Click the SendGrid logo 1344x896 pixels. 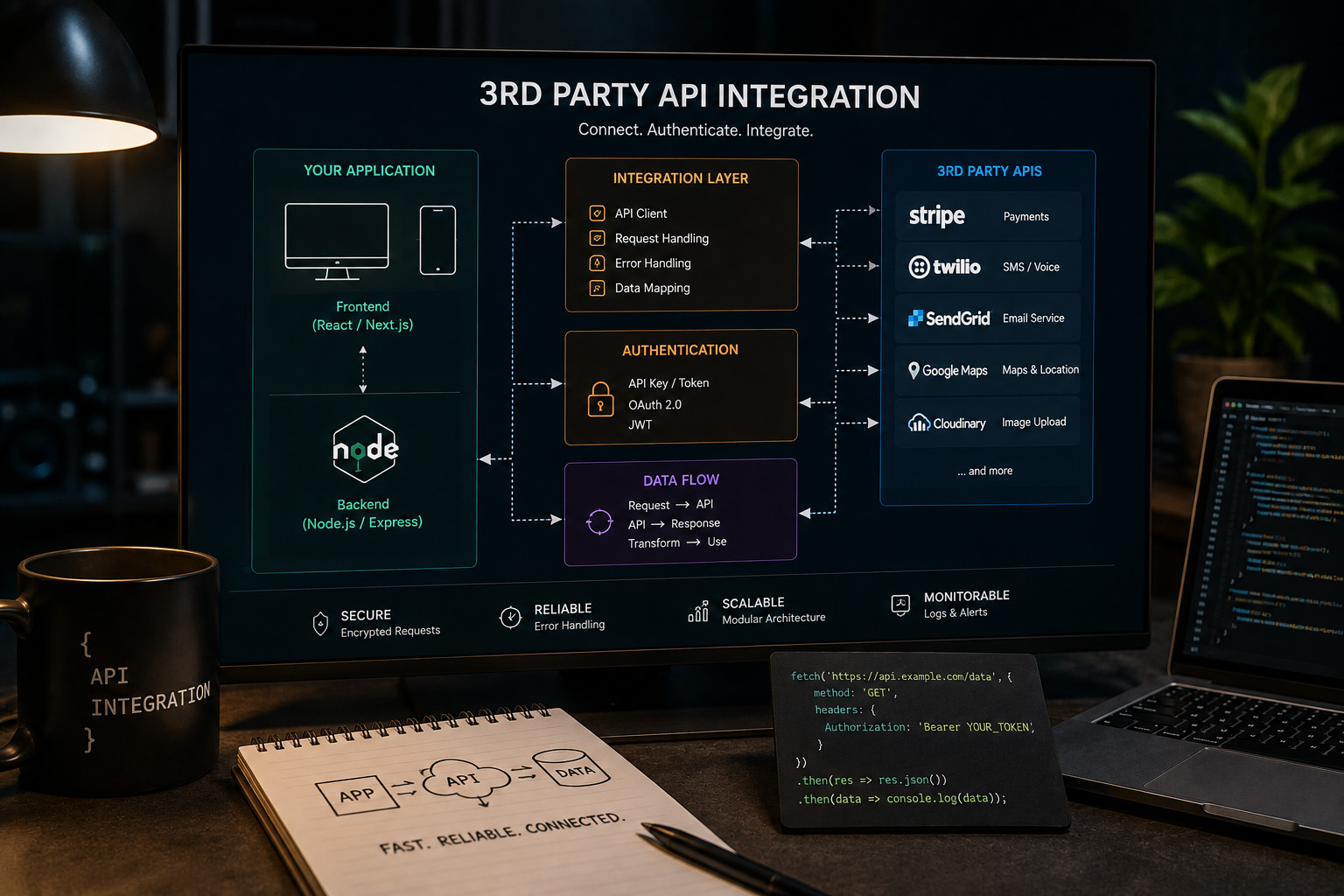click(x=948, y=318)
